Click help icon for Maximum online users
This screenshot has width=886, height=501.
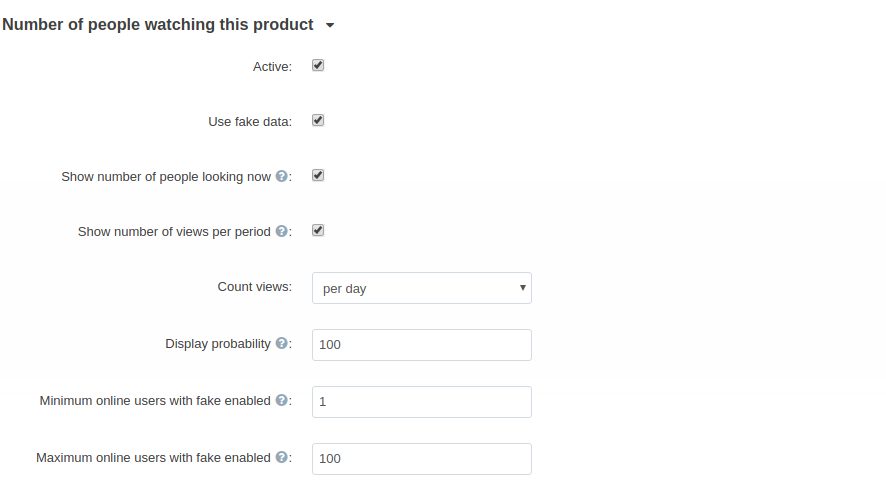pos(281,458)
